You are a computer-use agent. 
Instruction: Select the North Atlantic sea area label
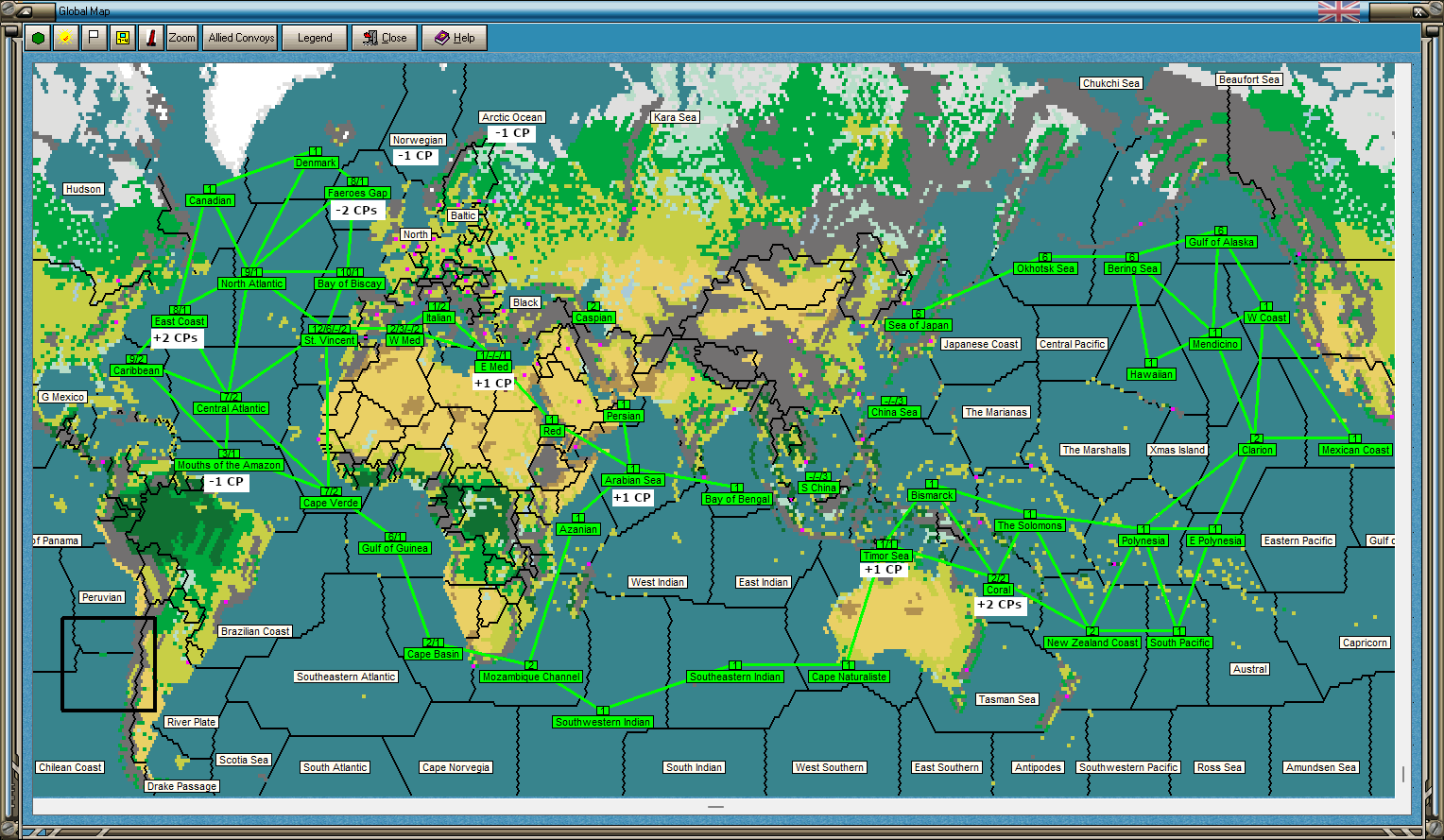click(x=251, y=283)
